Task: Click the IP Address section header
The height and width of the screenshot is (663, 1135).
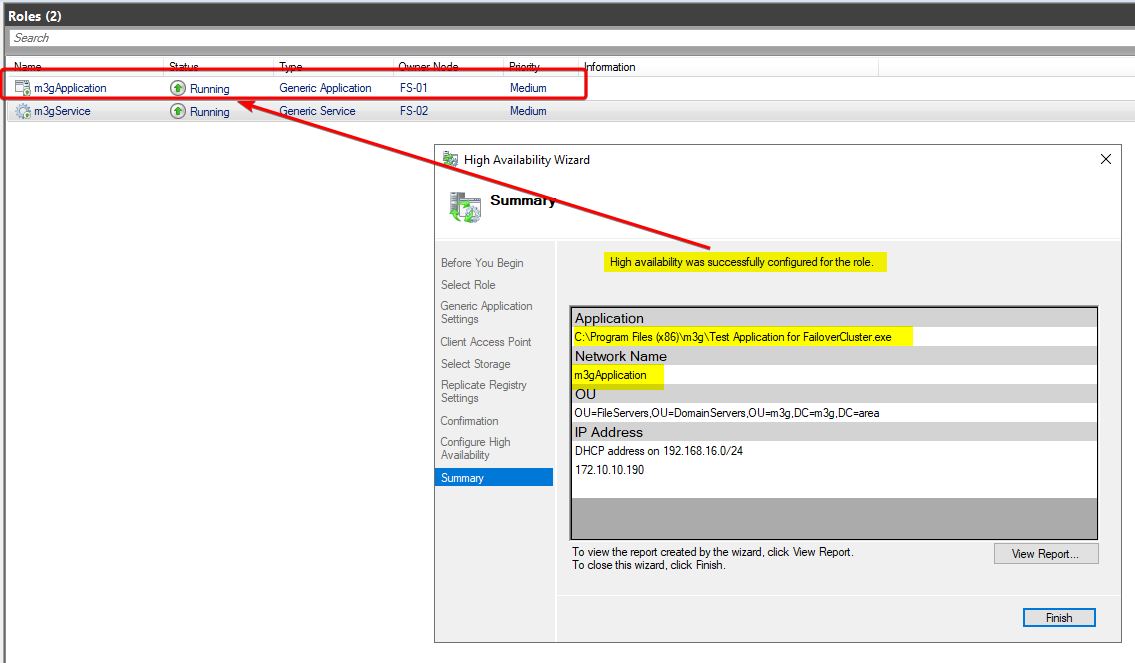Action: pos(834,432)
